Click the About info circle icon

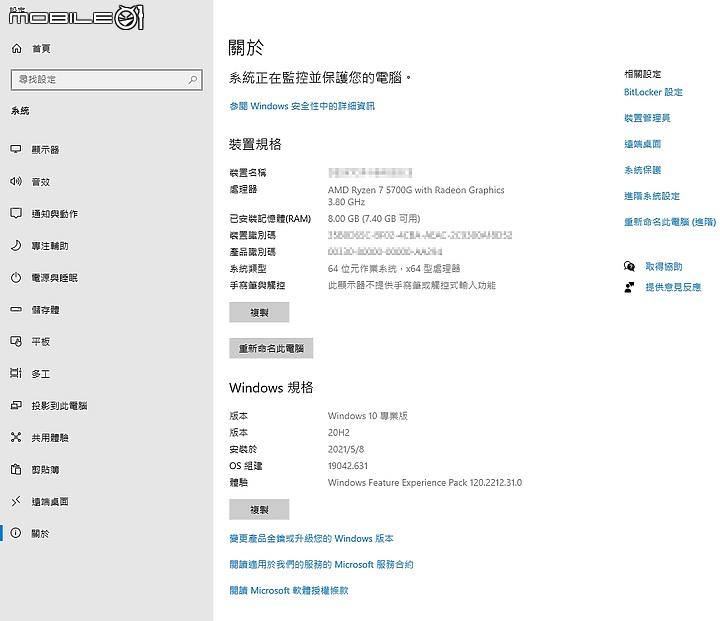(x=16, y=533)
